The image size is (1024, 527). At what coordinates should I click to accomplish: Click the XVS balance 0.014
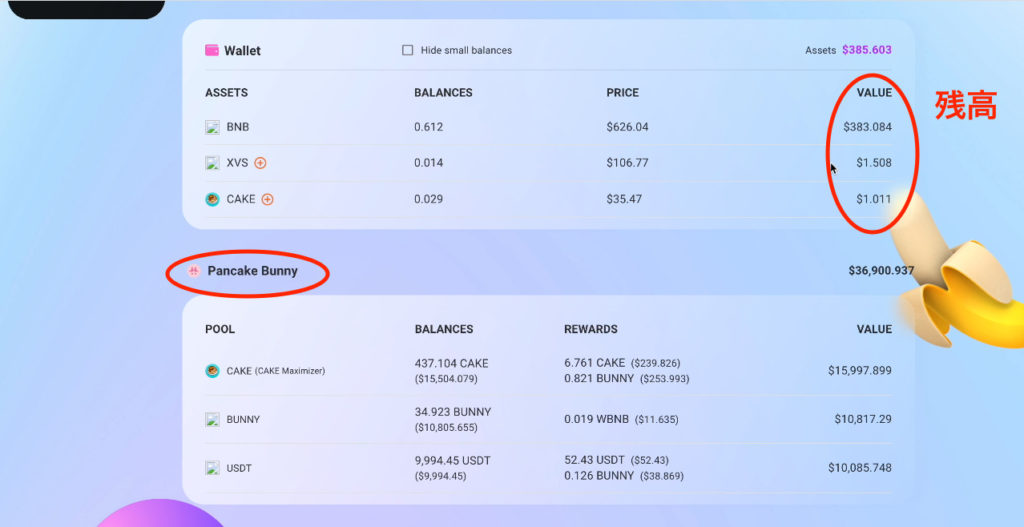coord(428,163)
